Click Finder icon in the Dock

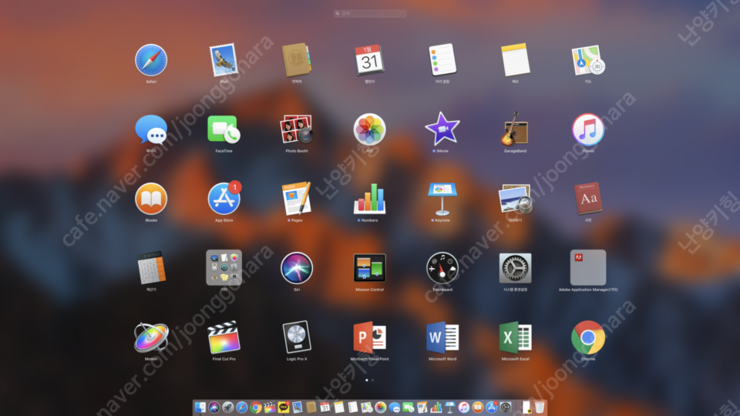tap(201, 408)
